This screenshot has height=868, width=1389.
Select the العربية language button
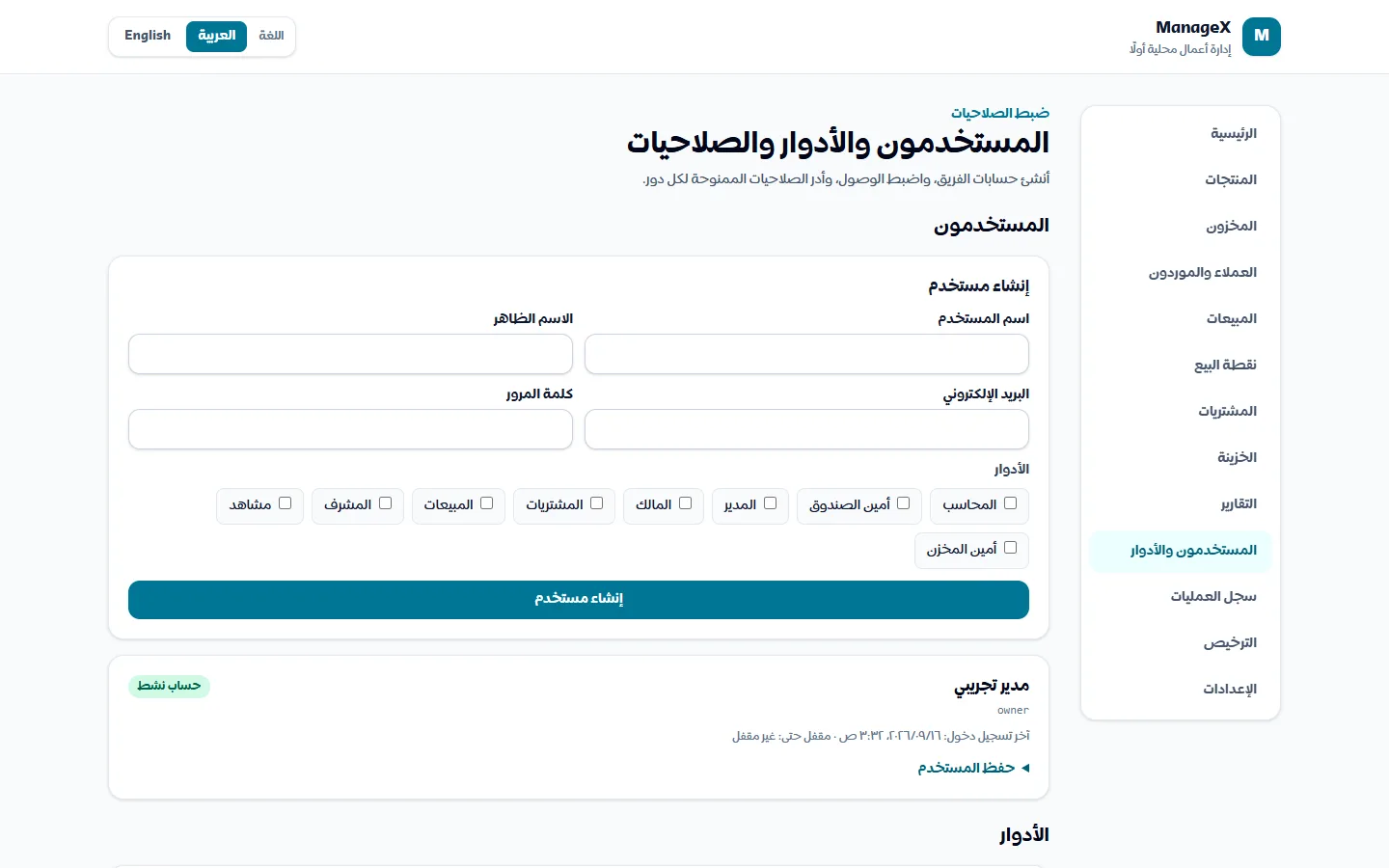(216, 36)
